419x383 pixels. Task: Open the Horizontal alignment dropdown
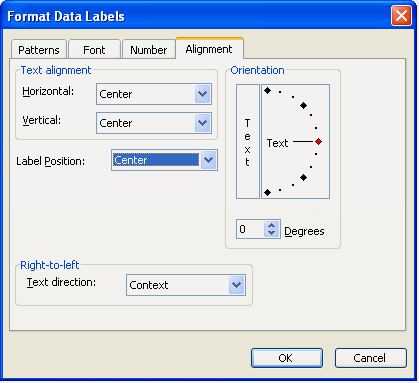click(202, 94)
